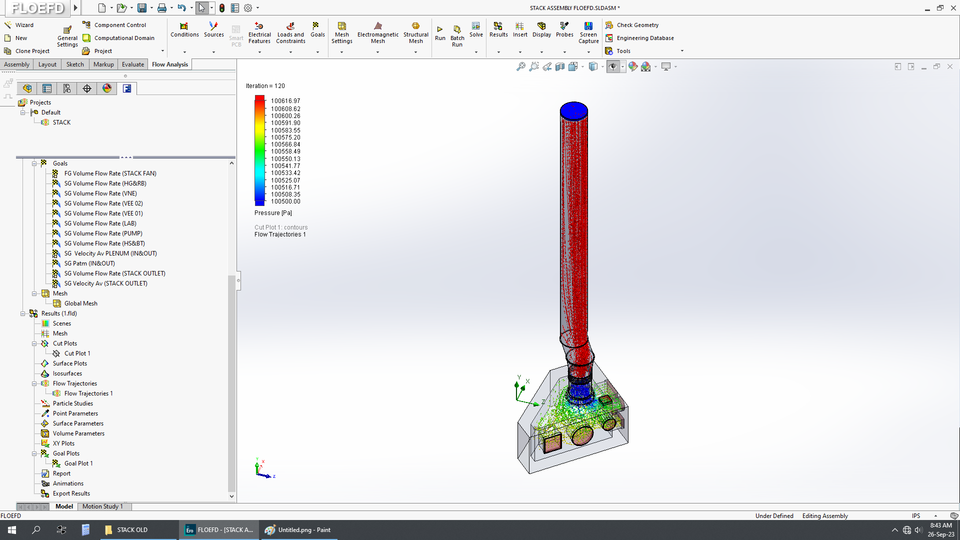This screenshot has width=960, height=540.
Task: Click the Print icon
Action: pos(162,8)
